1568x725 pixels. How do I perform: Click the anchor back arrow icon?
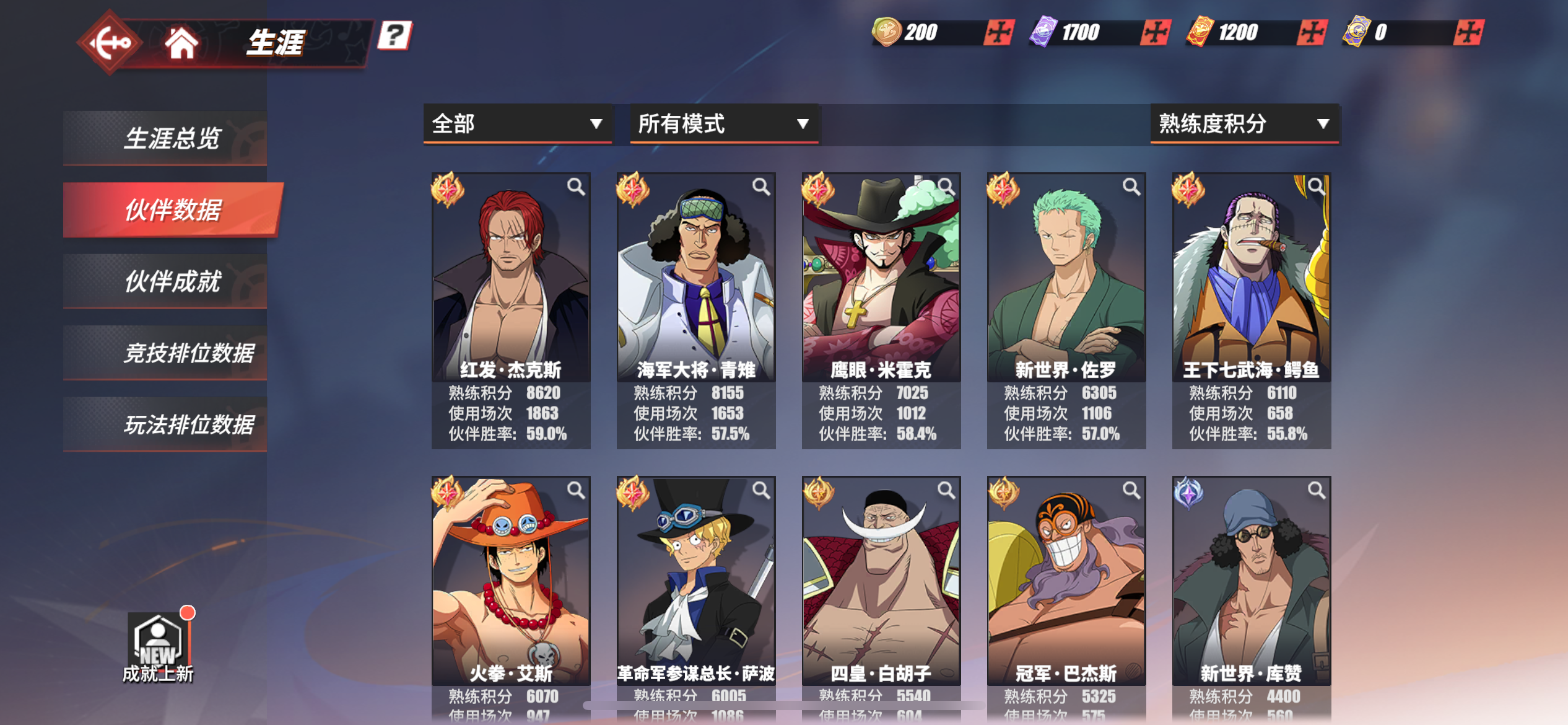[111, 43]
